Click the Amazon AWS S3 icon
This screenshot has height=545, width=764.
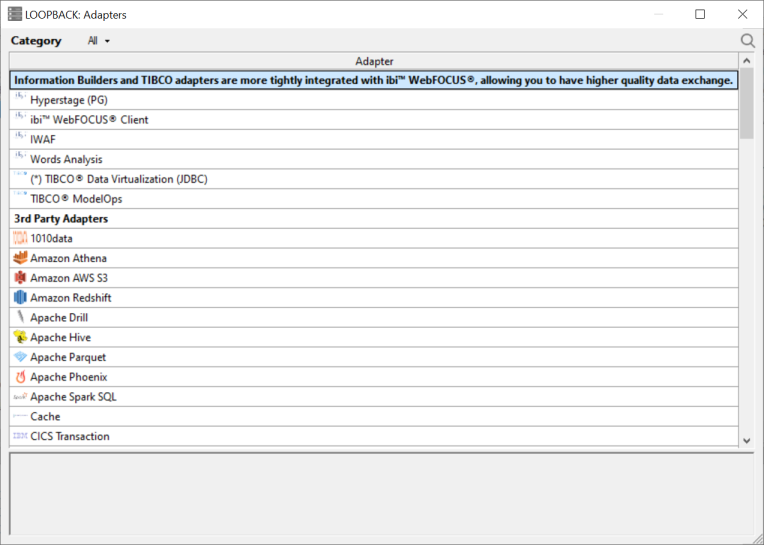(20, 278)
